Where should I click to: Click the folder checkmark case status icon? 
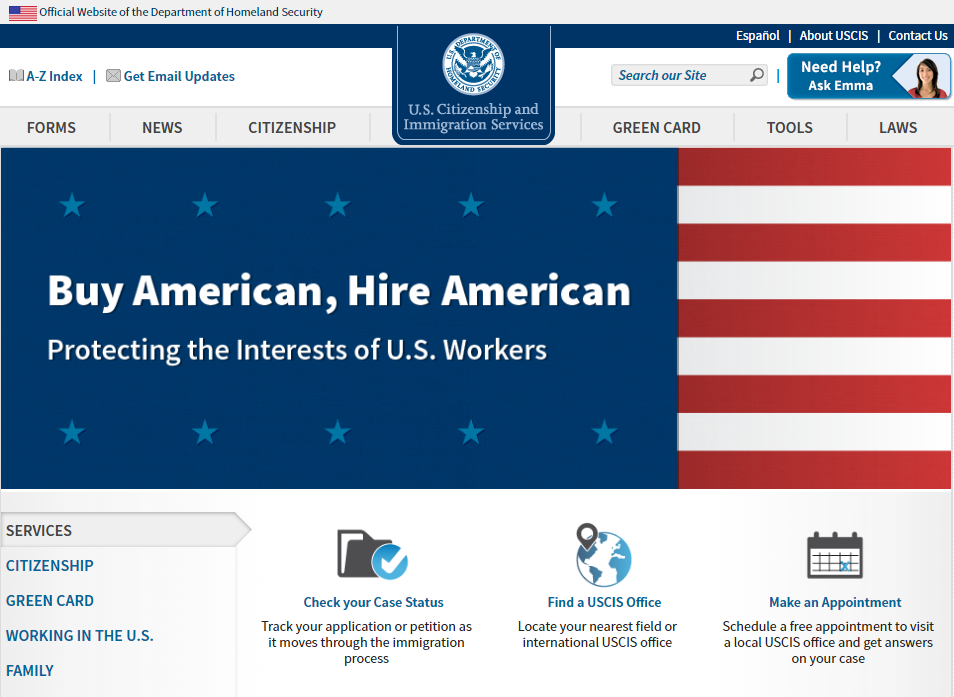click(x=372, y=554)
